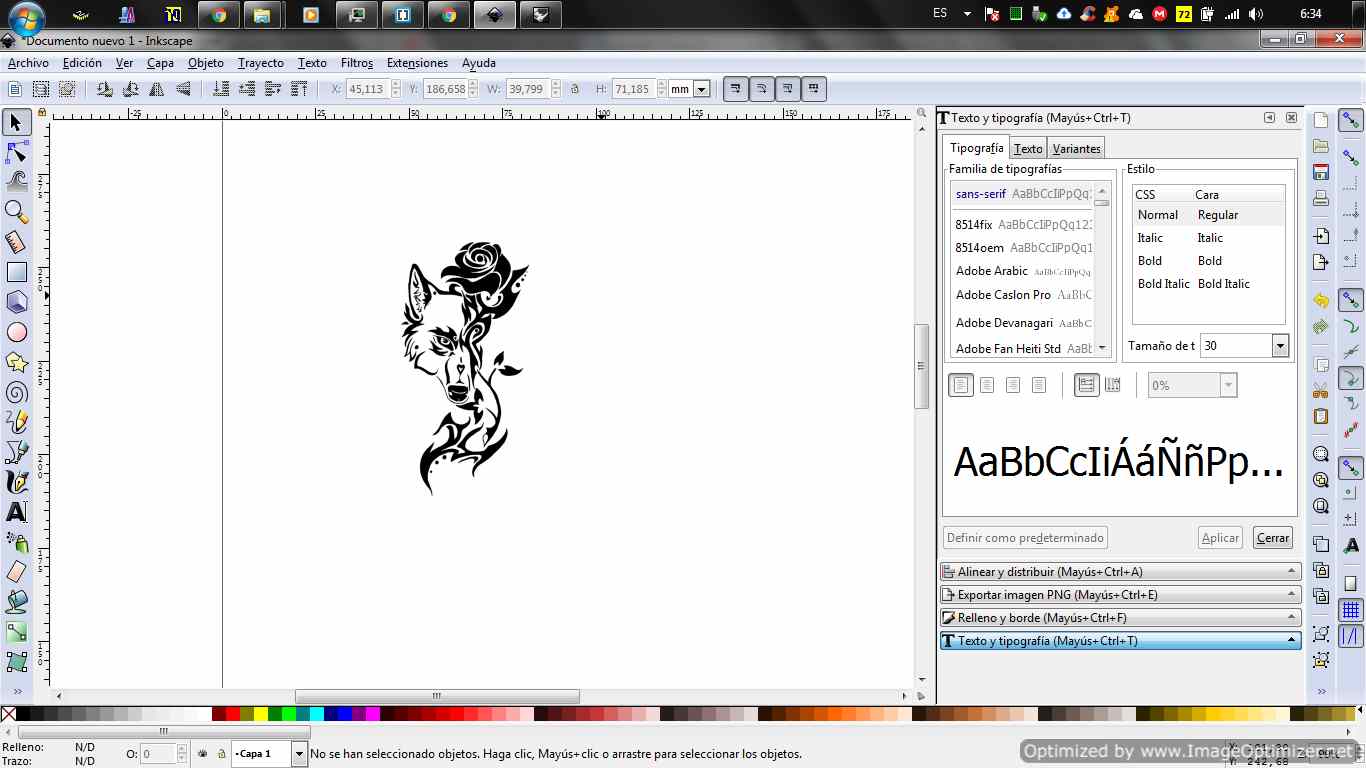The image size is (1366, 768).
Task: Select the arrow Selector tool
Action: click(x=16, y=122)
